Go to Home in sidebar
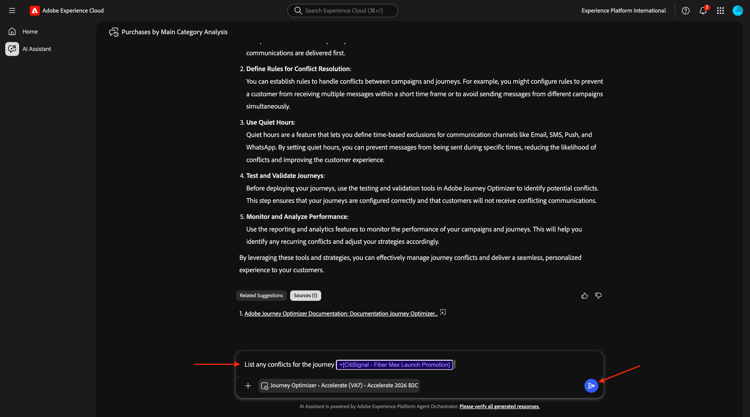750x417 pixels. pyautogui.click(x=30, y=32)
